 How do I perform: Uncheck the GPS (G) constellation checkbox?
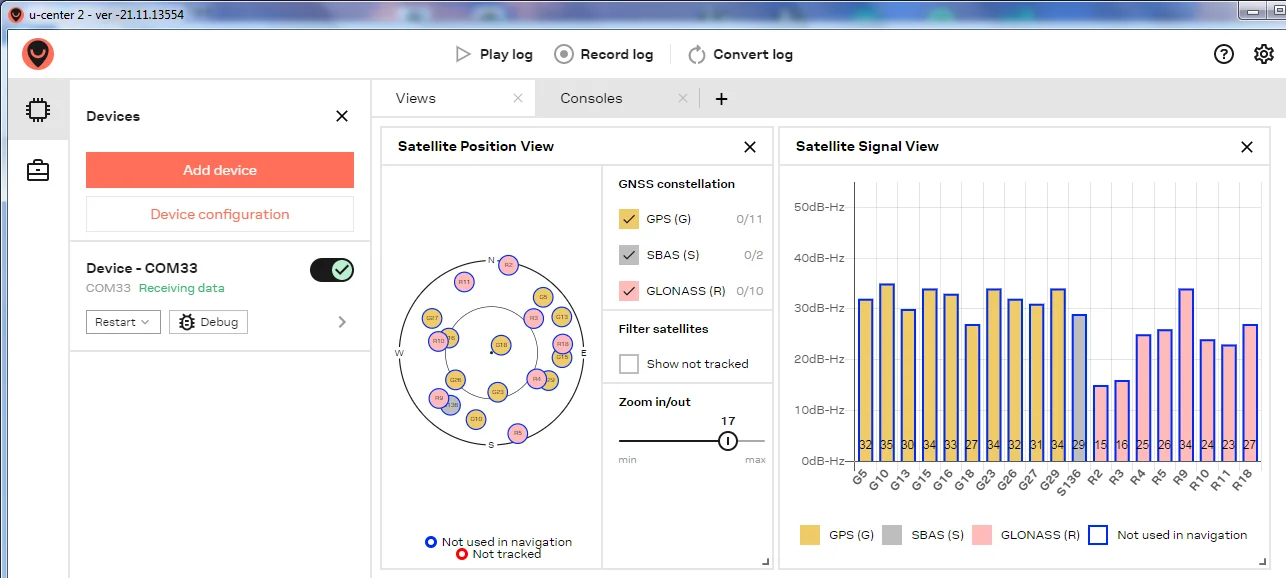[x=629, y=219]
